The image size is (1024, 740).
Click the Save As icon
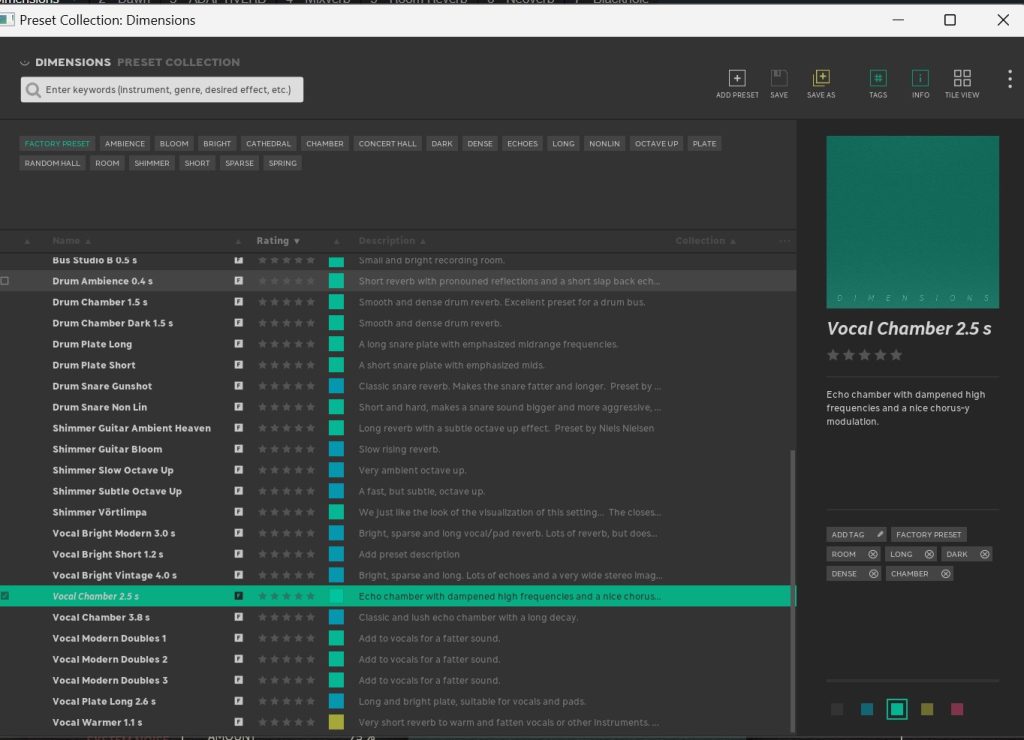pos(821,79)
